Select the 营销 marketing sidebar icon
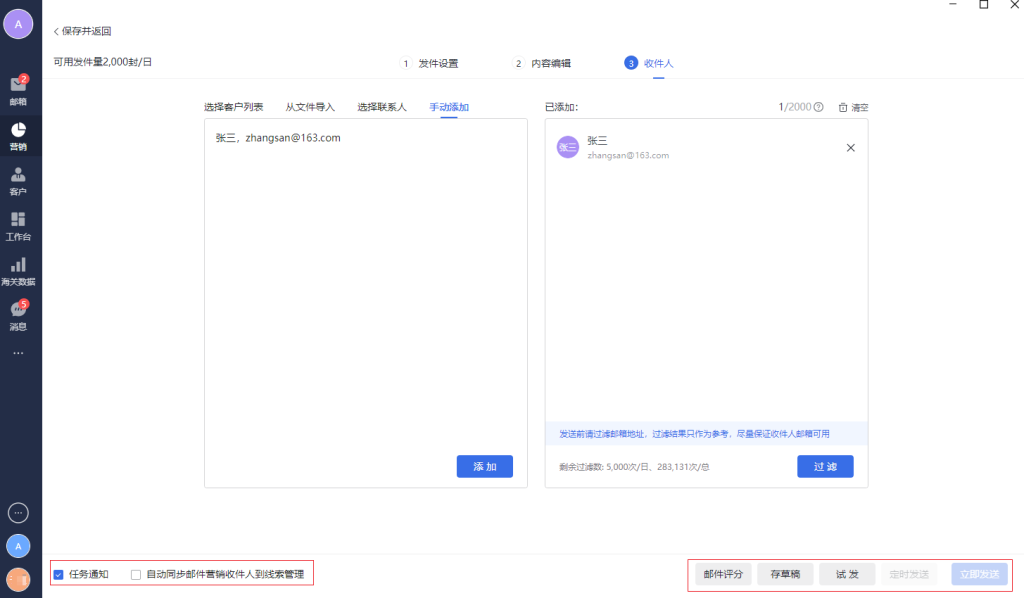The image size is (1024, 598). (x=18, y=135)
